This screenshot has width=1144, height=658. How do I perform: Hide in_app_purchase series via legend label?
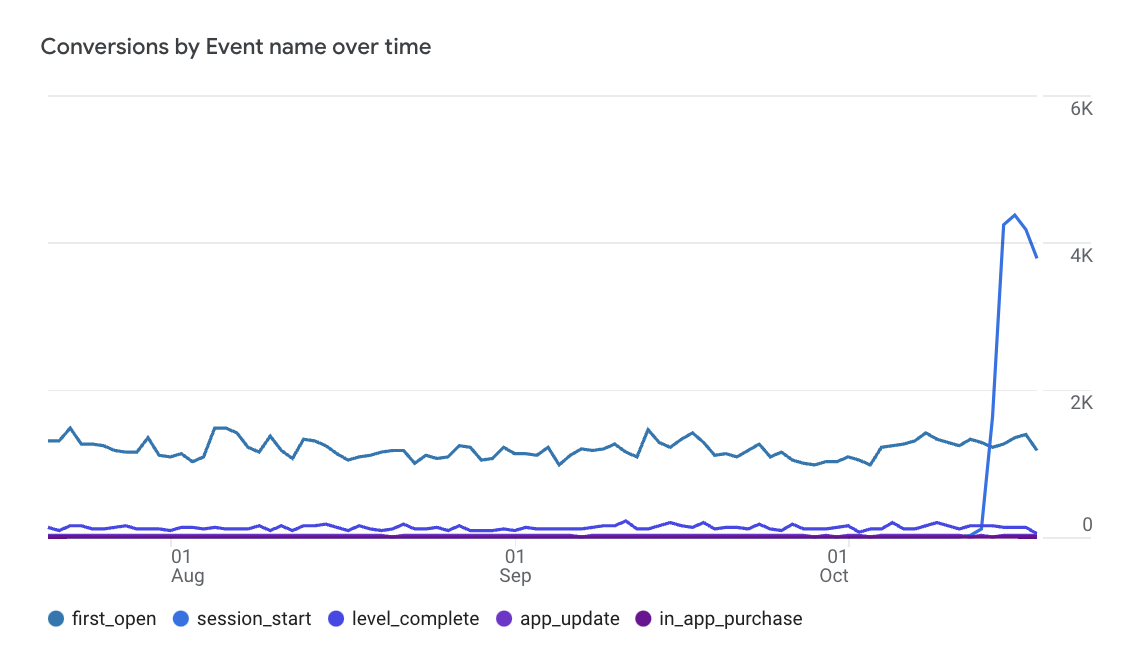(730, 619)
